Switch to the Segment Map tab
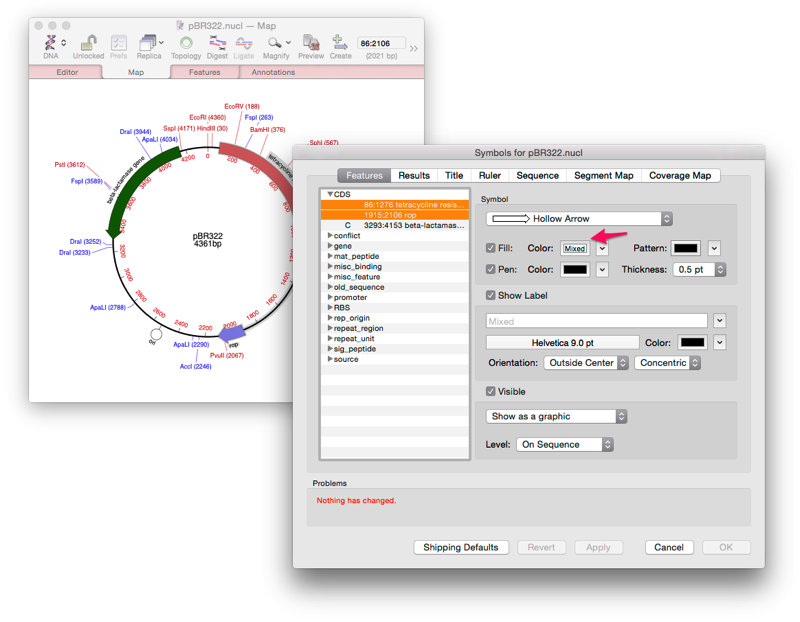 [603, 176]
